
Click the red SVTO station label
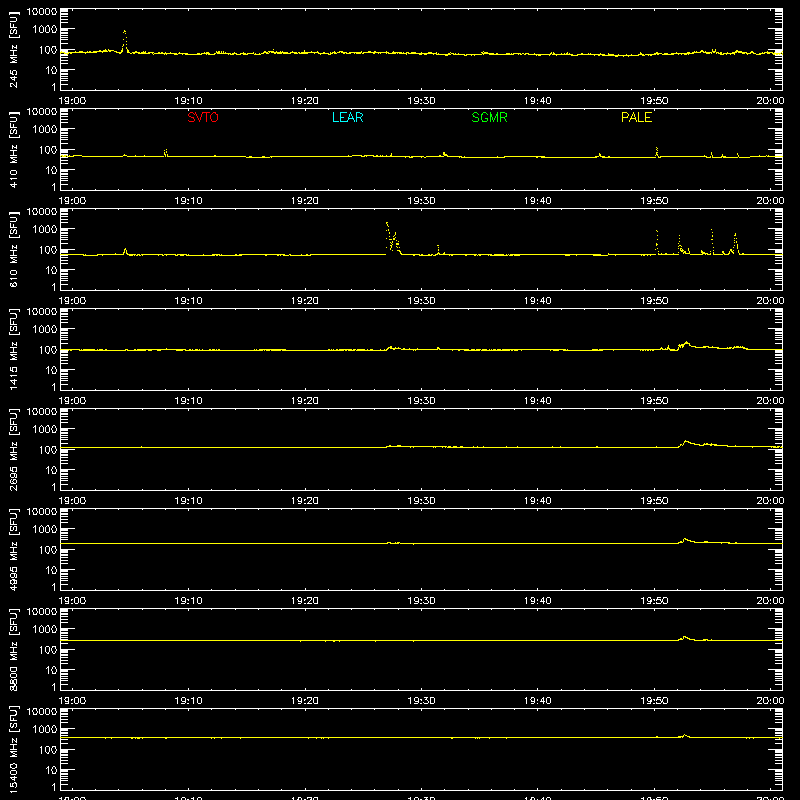click(x=203, y=117)
